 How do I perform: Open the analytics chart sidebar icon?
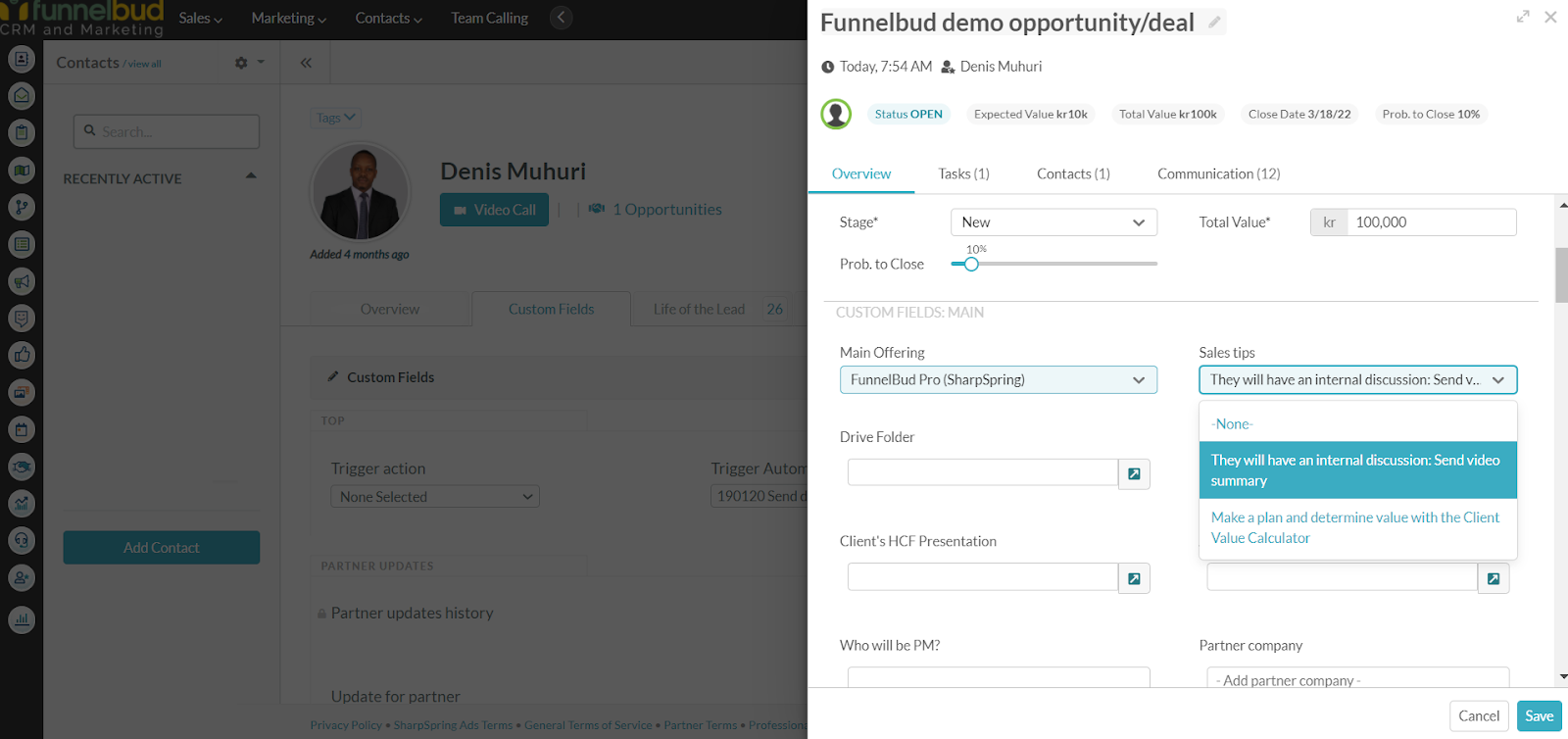[22, 504]
